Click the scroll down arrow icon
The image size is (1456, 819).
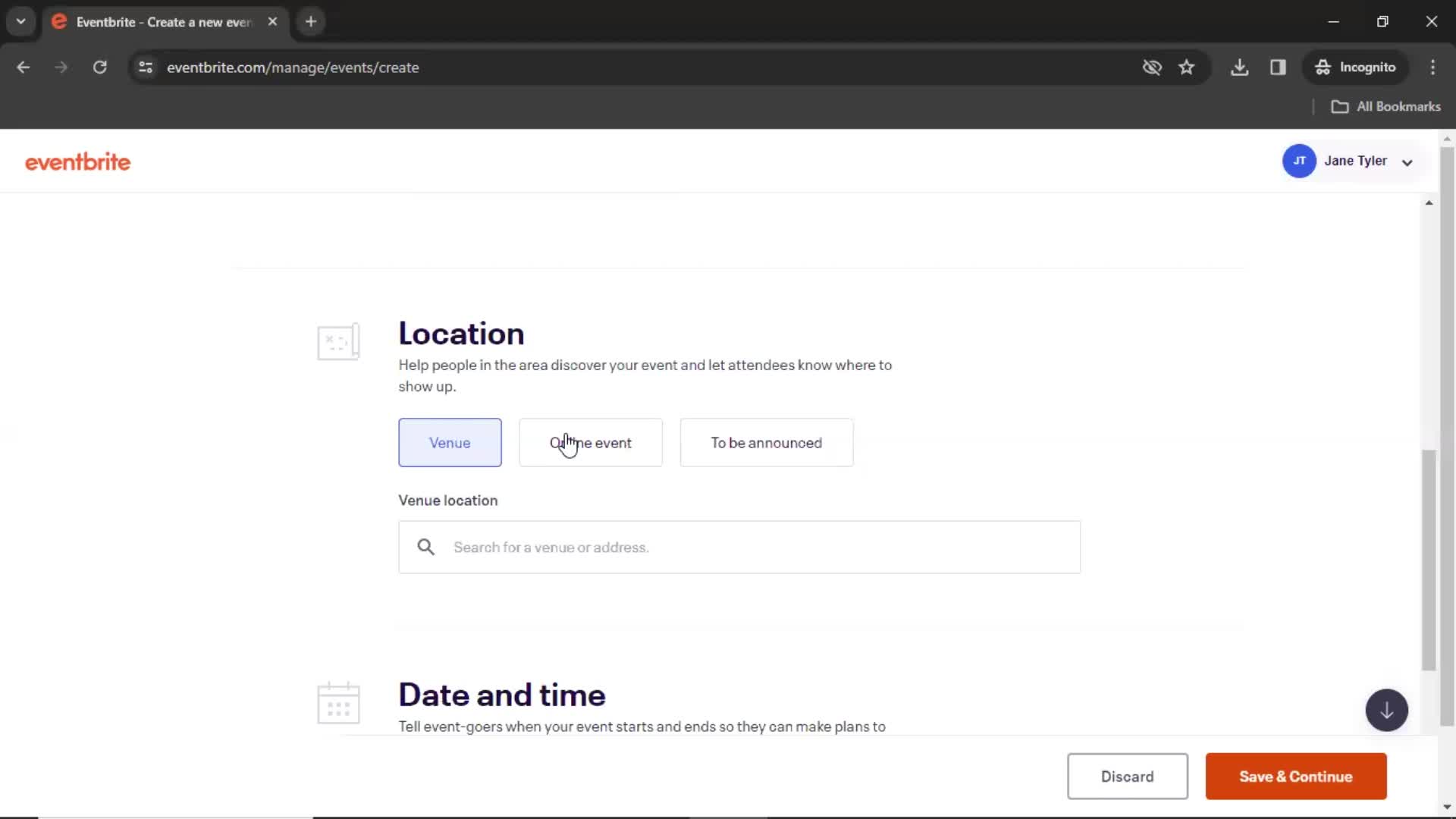tap(1386, 710)
